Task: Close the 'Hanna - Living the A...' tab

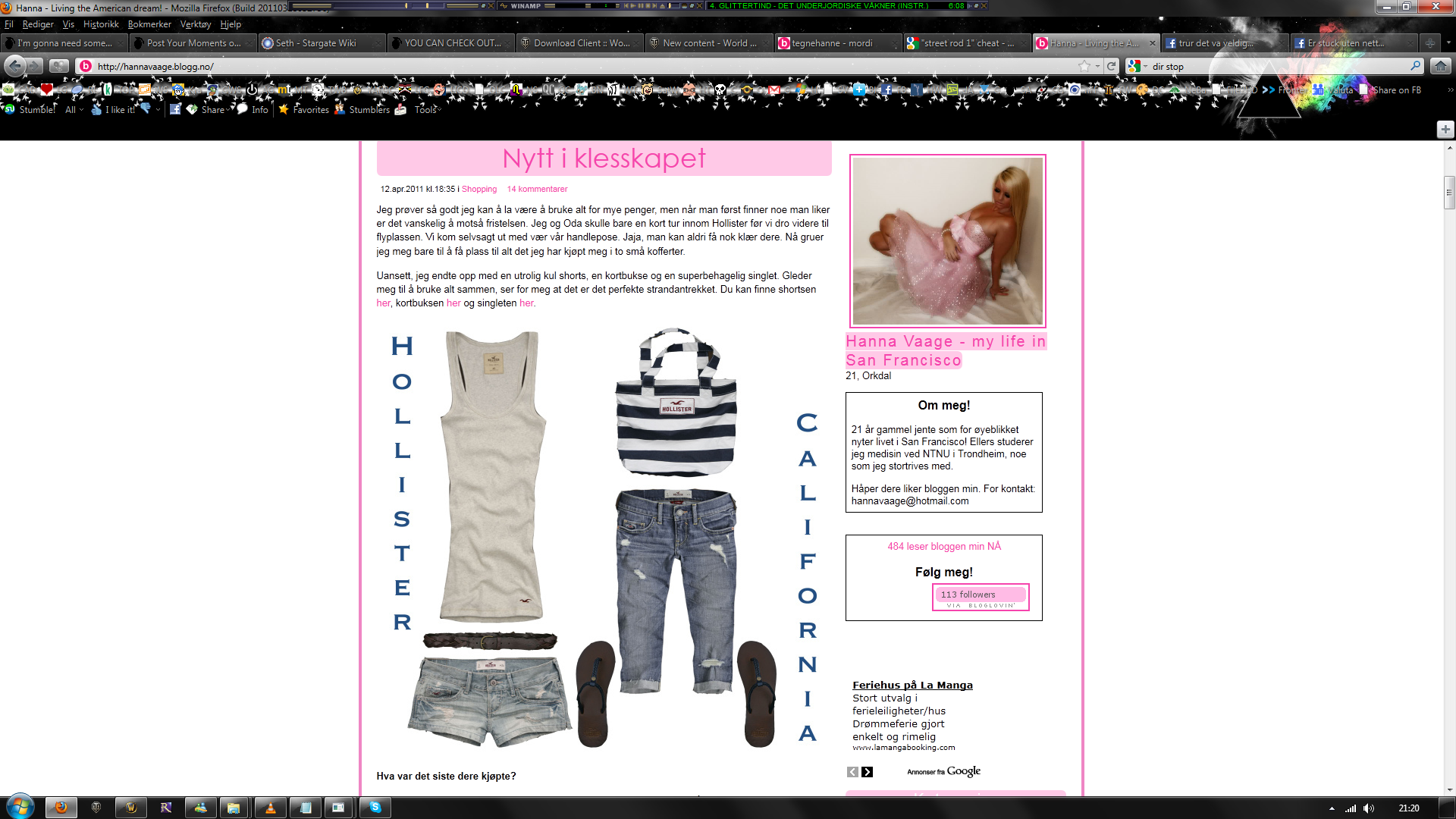Action: tap(1152, 43)
